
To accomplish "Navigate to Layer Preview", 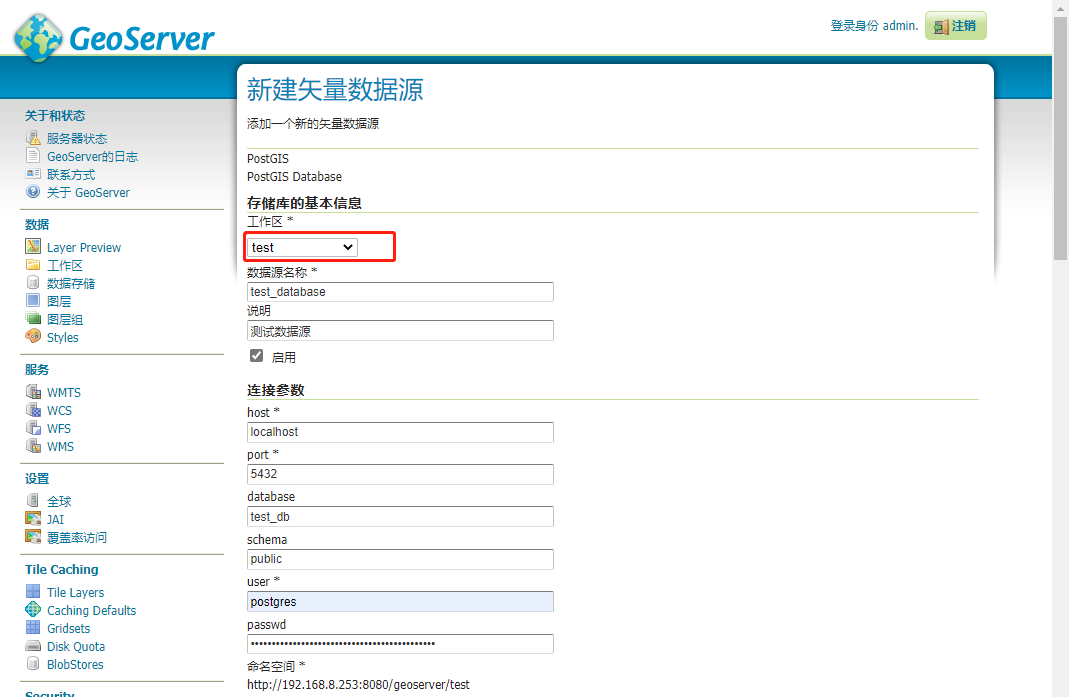I will 84,248.
